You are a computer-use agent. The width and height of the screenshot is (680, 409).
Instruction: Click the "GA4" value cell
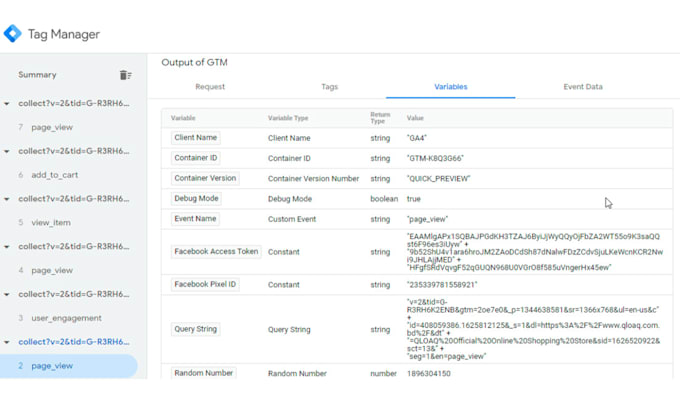tap(417, 138)
